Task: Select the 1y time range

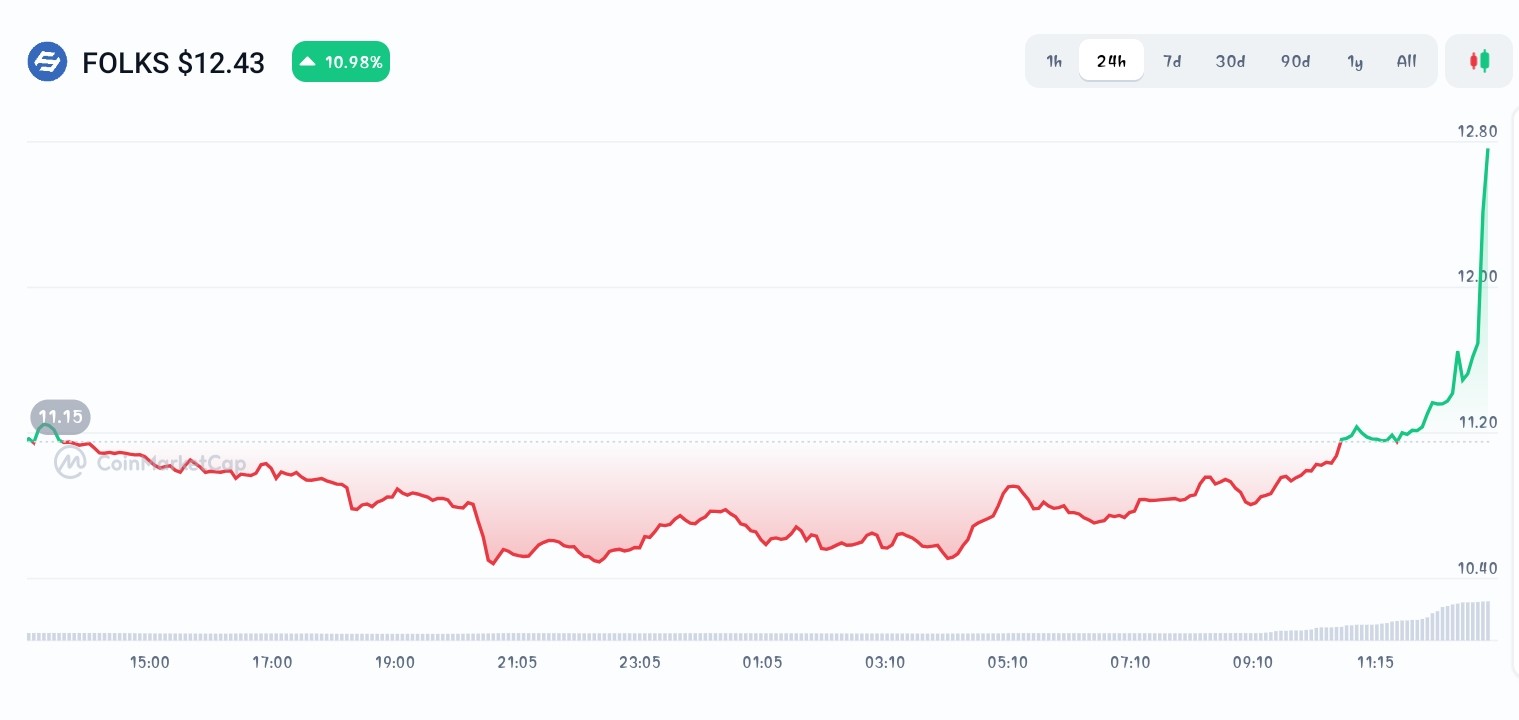Action: pyautogui.click(x=1355, y=61)
